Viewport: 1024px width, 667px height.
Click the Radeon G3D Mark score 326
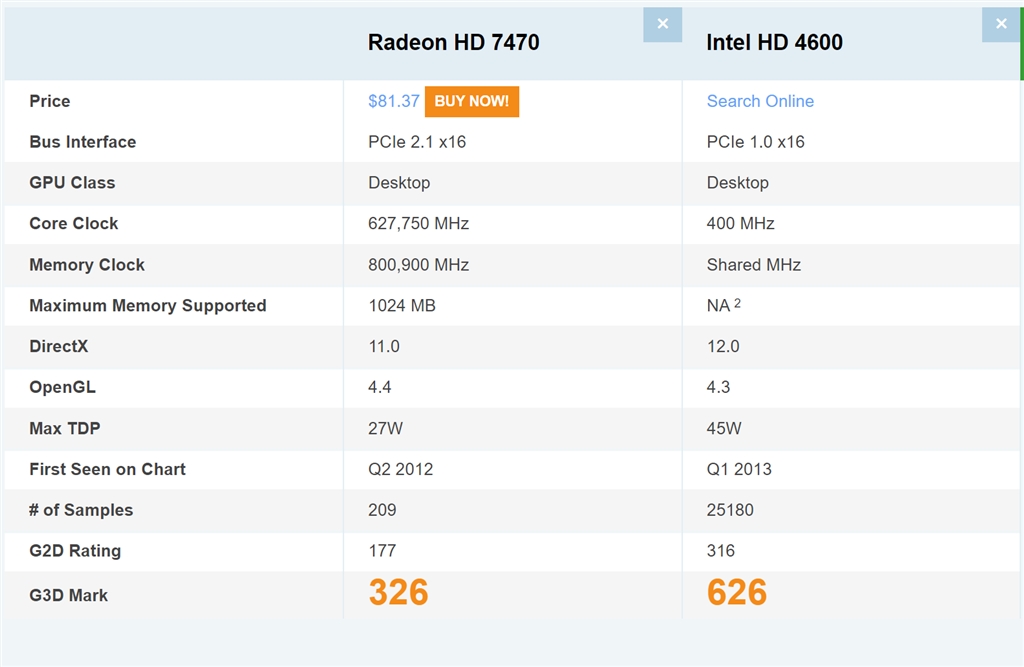click(398, 592)
